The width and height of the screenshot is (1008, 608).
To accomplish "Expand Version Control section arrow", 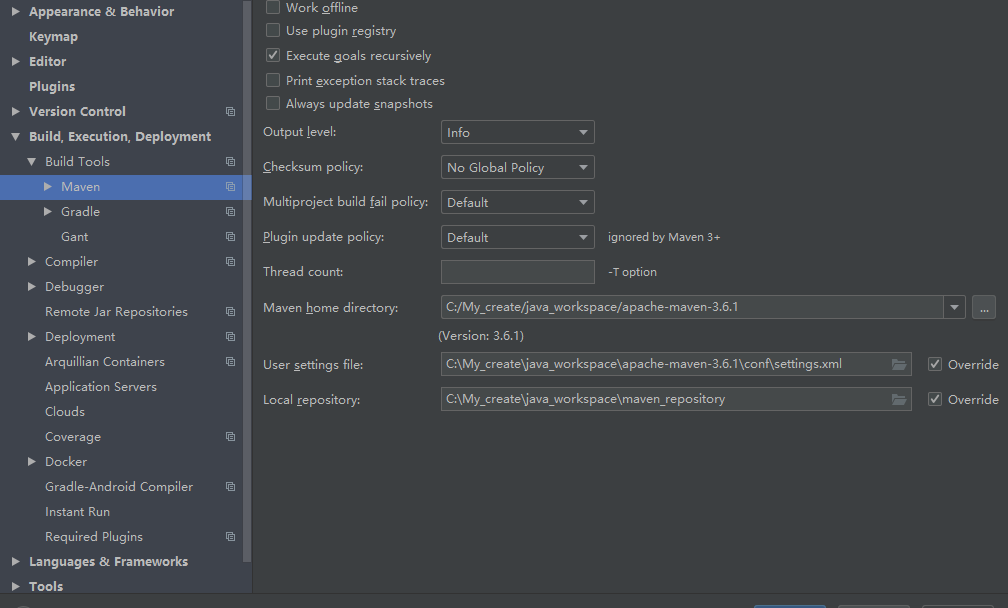I will tap(15, 111).
